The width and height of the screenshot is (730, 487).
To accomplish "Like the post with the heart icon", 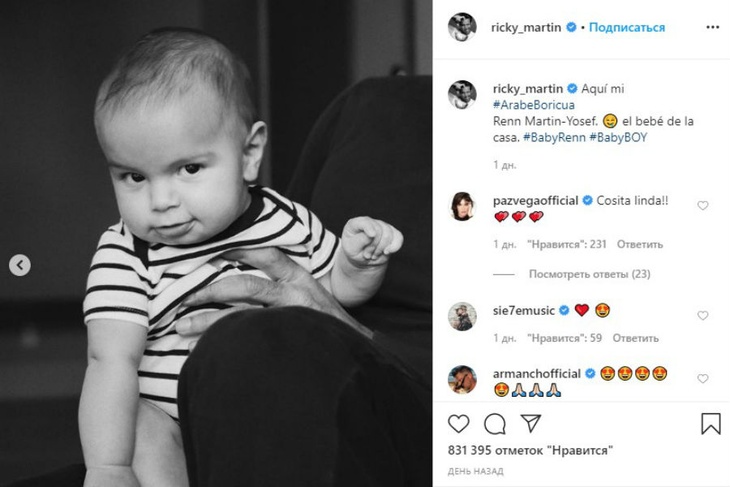I will (x=458, y=424).
